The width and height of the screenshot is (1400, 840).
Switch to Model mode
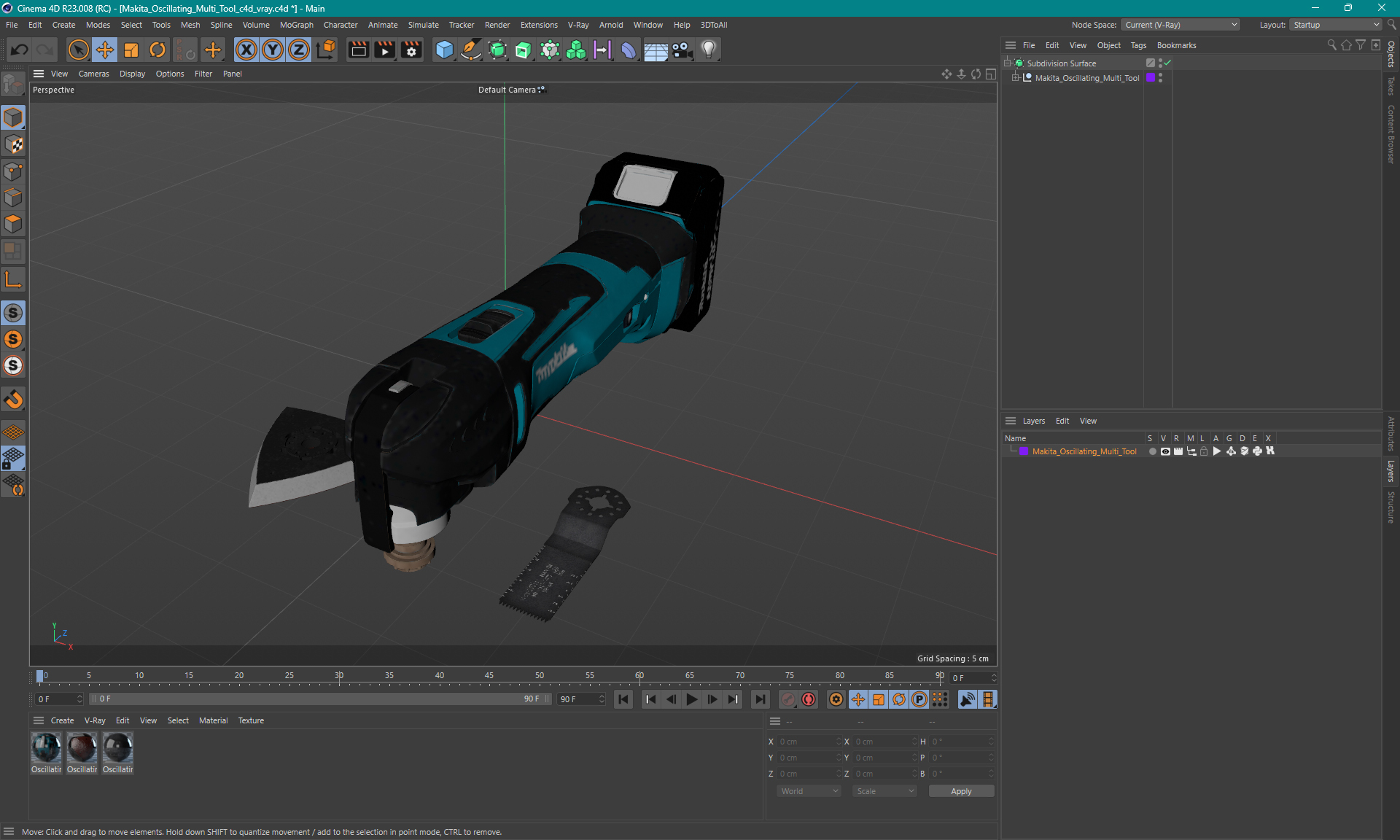point(13,117)
